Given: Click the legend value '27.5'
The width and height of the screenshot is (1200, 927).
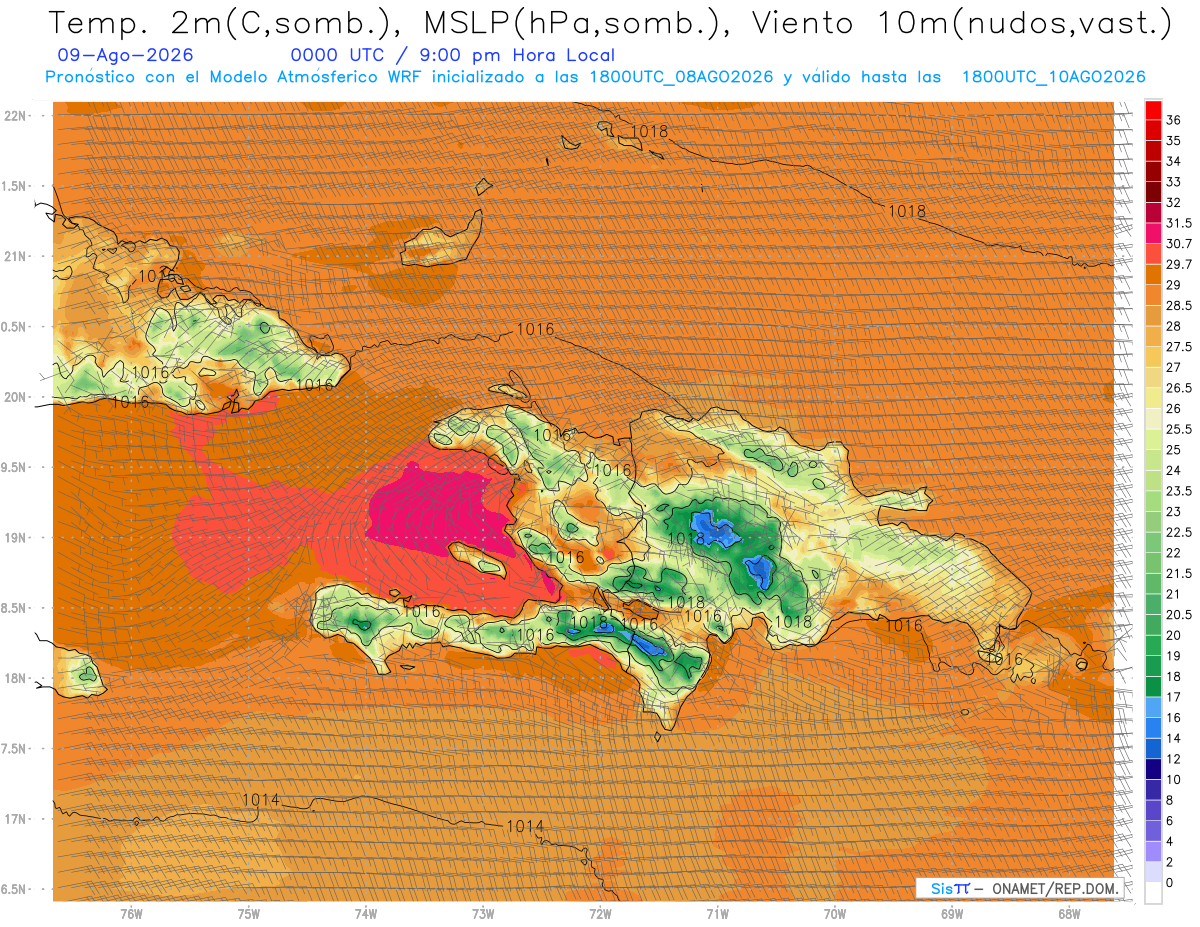Looking at the screenshot, I should (1178, 347).
